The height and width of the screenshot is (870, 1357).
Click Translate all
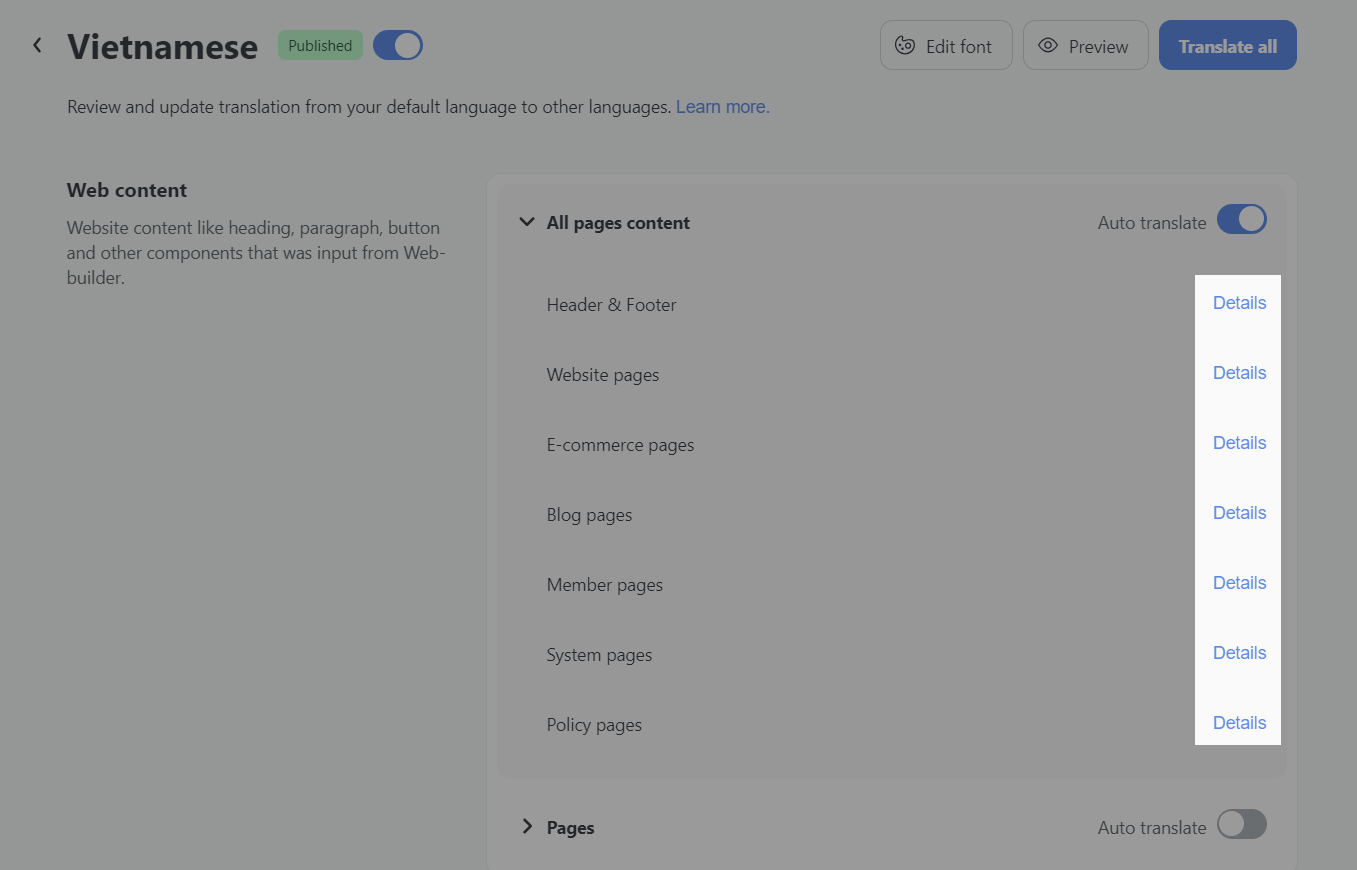pos(1227,46)
